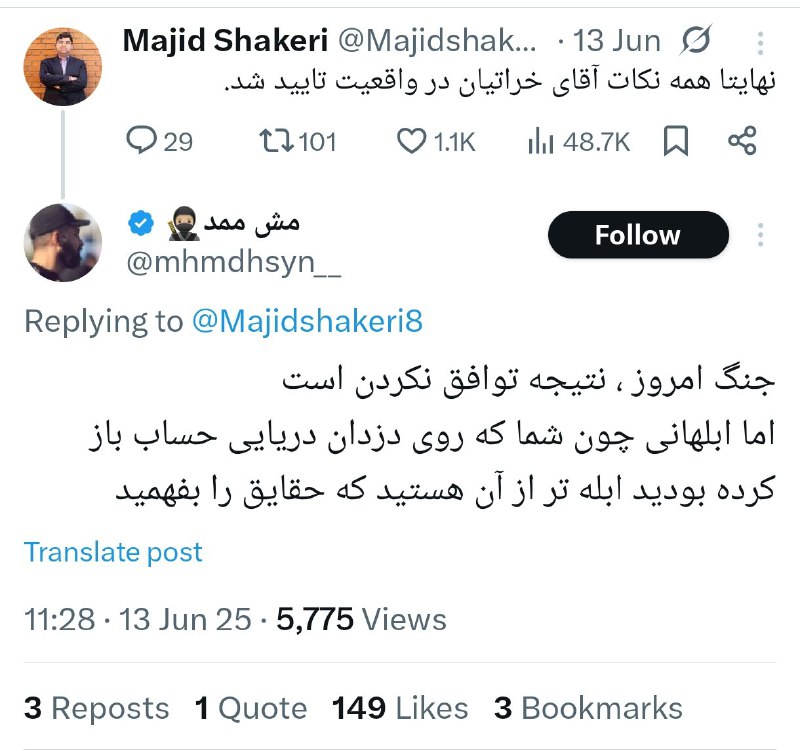Viewport: 800px width, 751px height.
Task: View the 149 Likes list
Action: tap(400, 708)
